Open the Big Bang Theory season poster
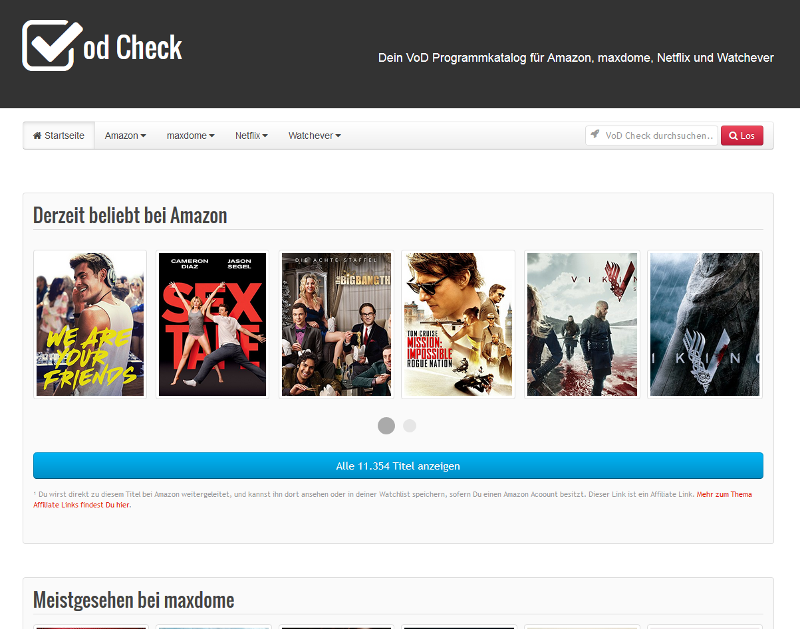Image resolution: width=800 pixels, height=629 pixels. point(336,324)
